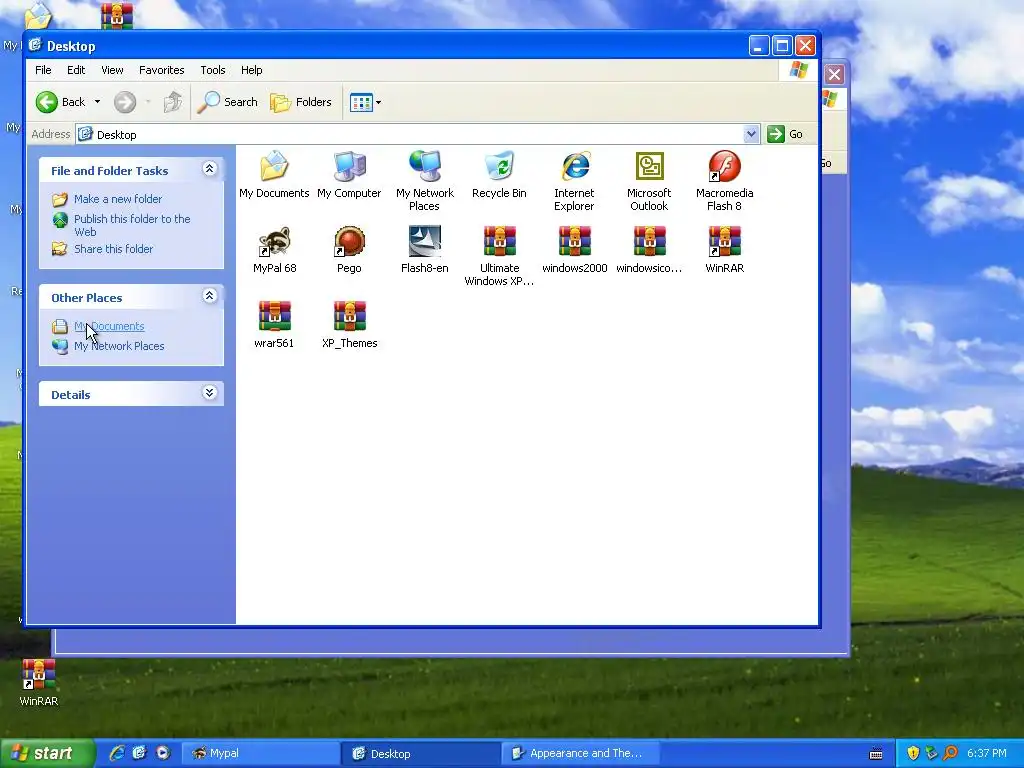This screenshot has width=1024, height=768.
Task: Click the Back toolbar button
Action: click(x=60, y=102)
